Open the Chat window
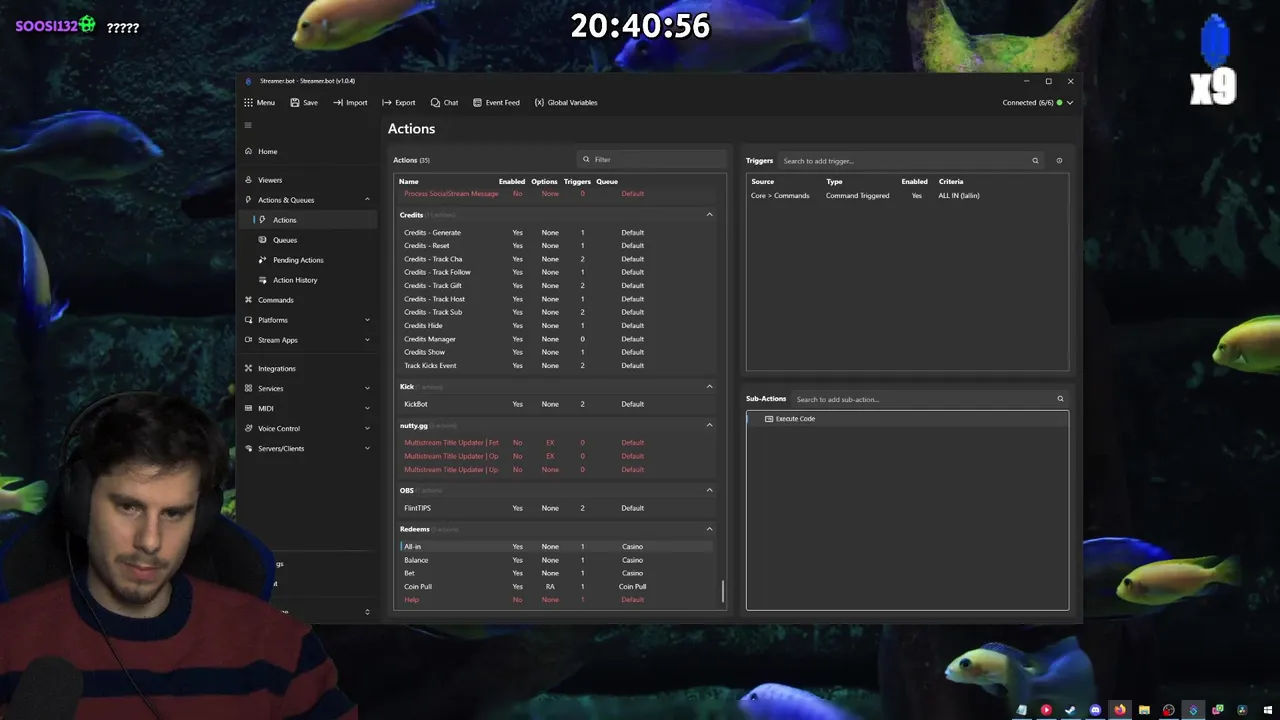 tap(444, 102)
